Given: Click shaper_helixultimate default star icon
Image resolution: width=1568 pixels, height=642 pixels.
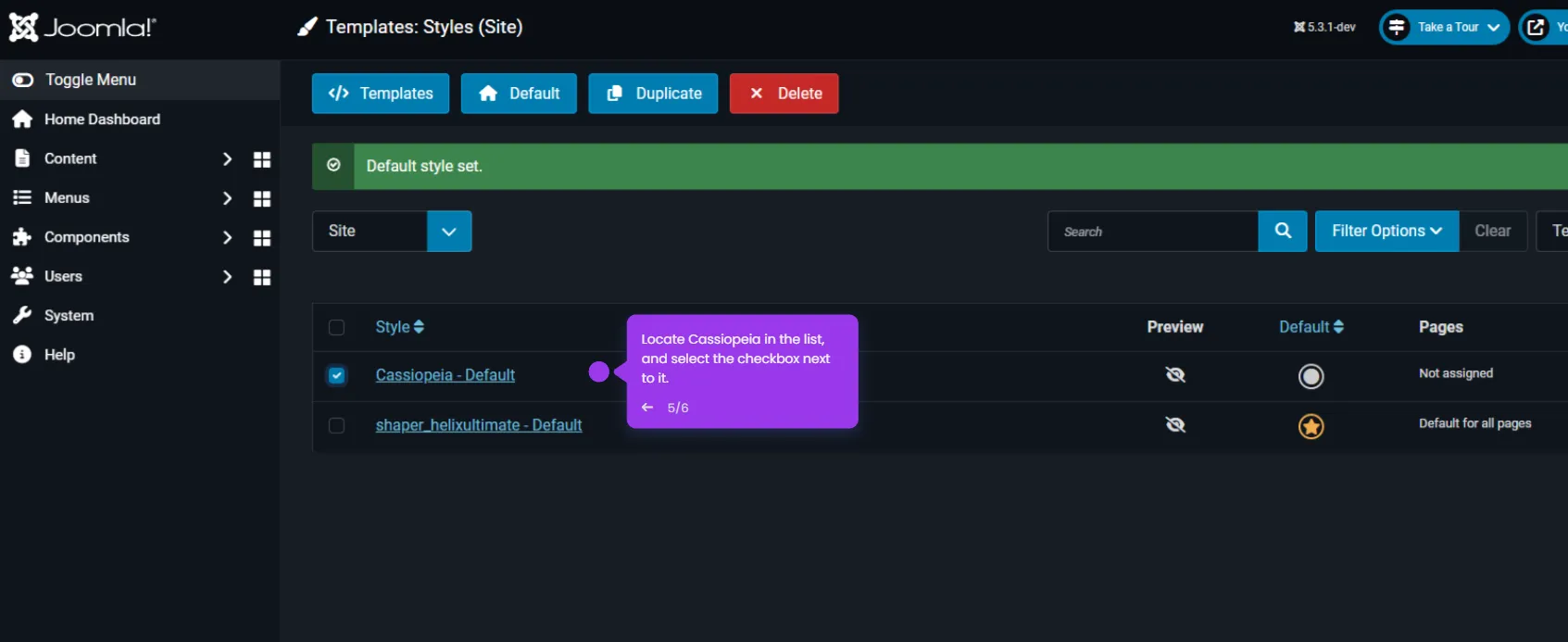Looking at the screenshot, I should point(1311,426).
